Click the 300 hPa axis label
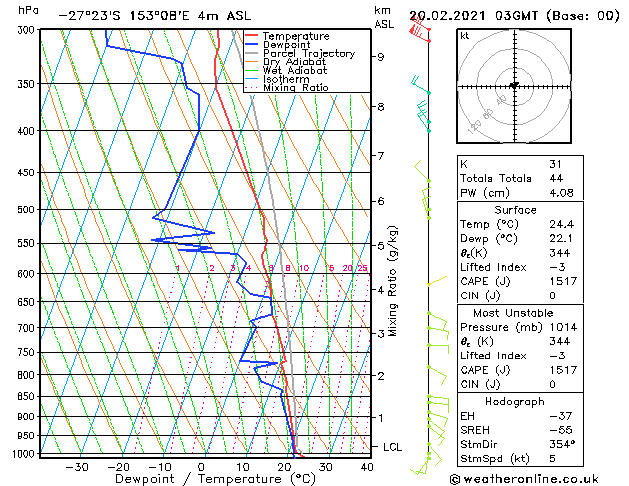Image resolution: width=629 pixels, height=486 pixels. (x=28, y=30)
